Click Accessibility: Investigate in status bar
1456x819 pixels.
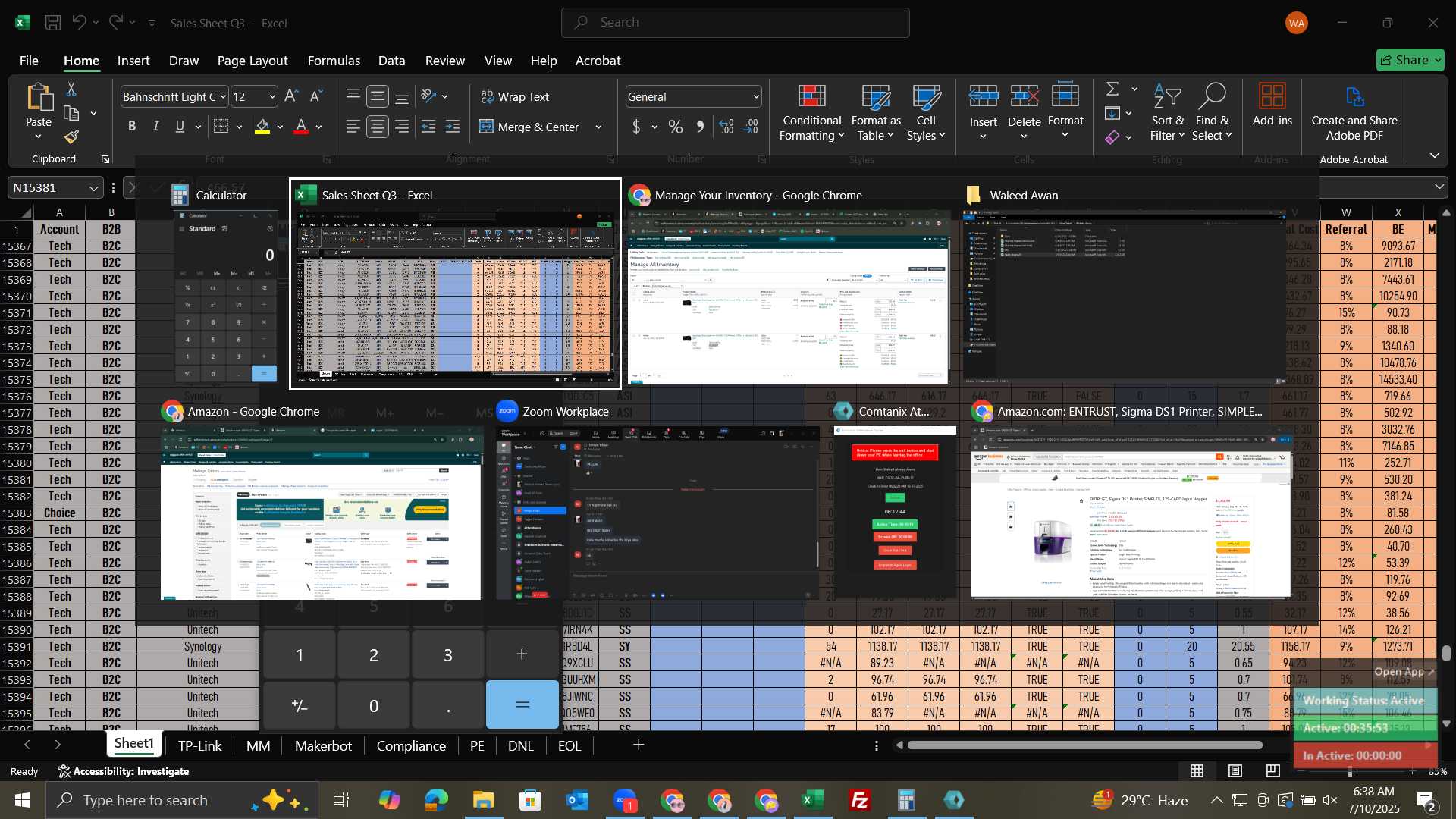pos(124,771)
